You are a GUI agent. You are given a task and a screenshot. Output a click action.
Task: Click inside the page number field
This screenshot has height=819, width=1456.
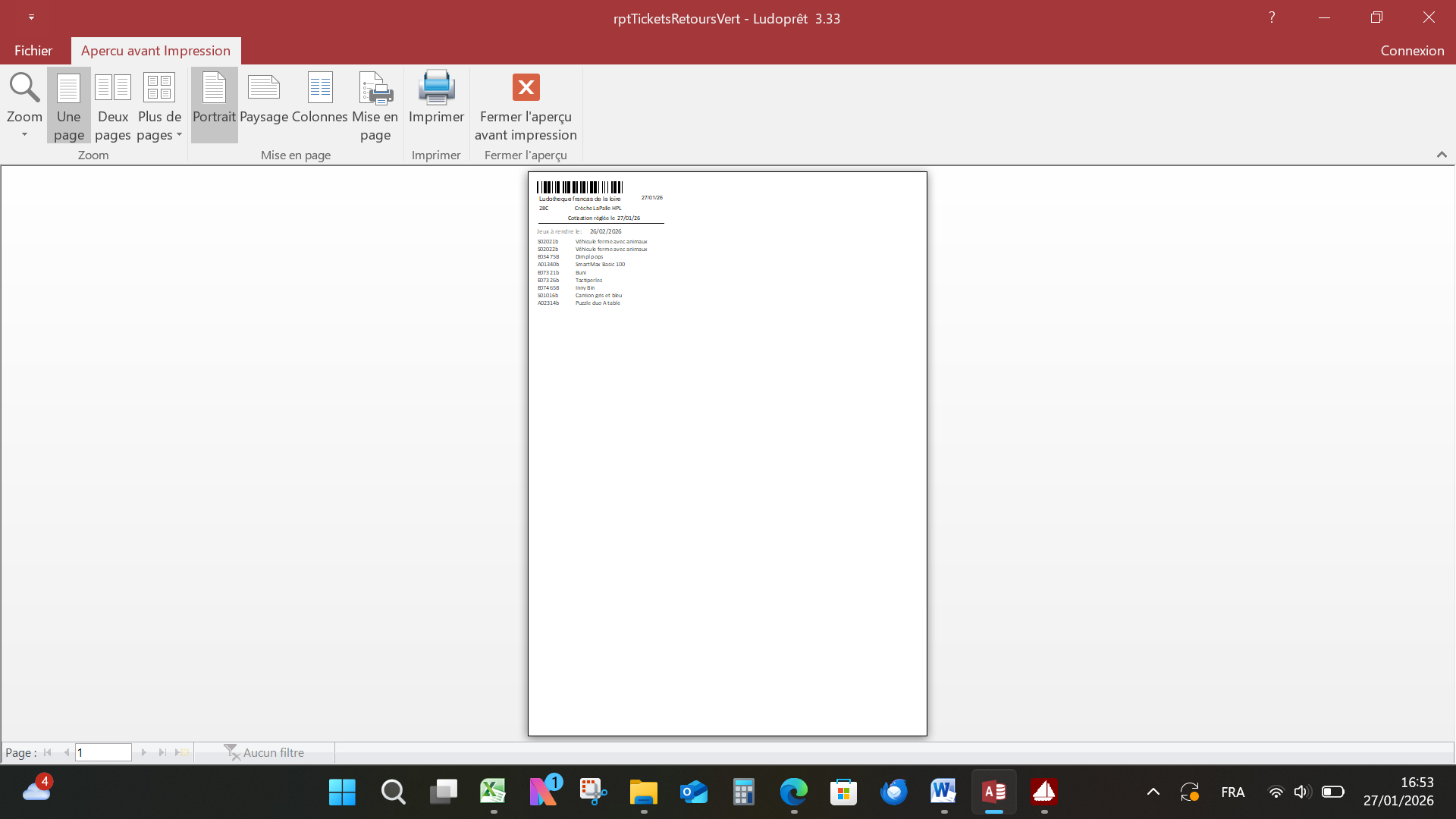pos(104,752)
